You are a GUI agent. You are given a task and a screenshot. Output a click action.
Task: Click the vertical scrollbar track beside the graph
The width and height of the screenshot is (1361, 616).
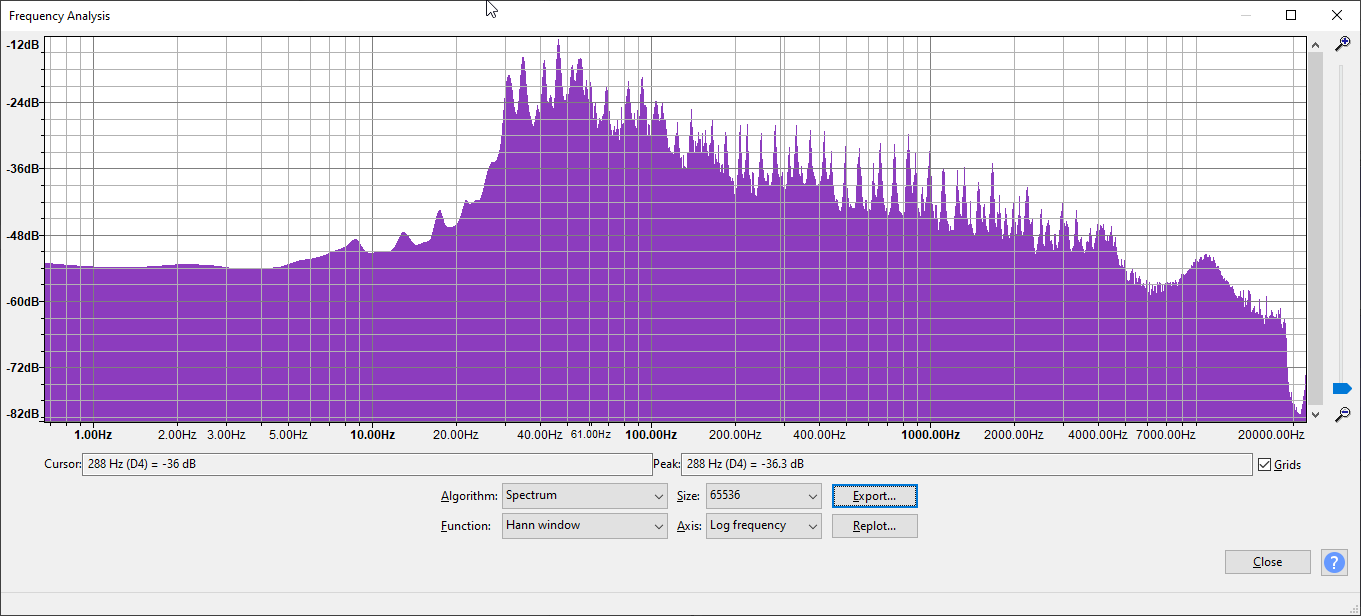click(x=1315, y=230)
